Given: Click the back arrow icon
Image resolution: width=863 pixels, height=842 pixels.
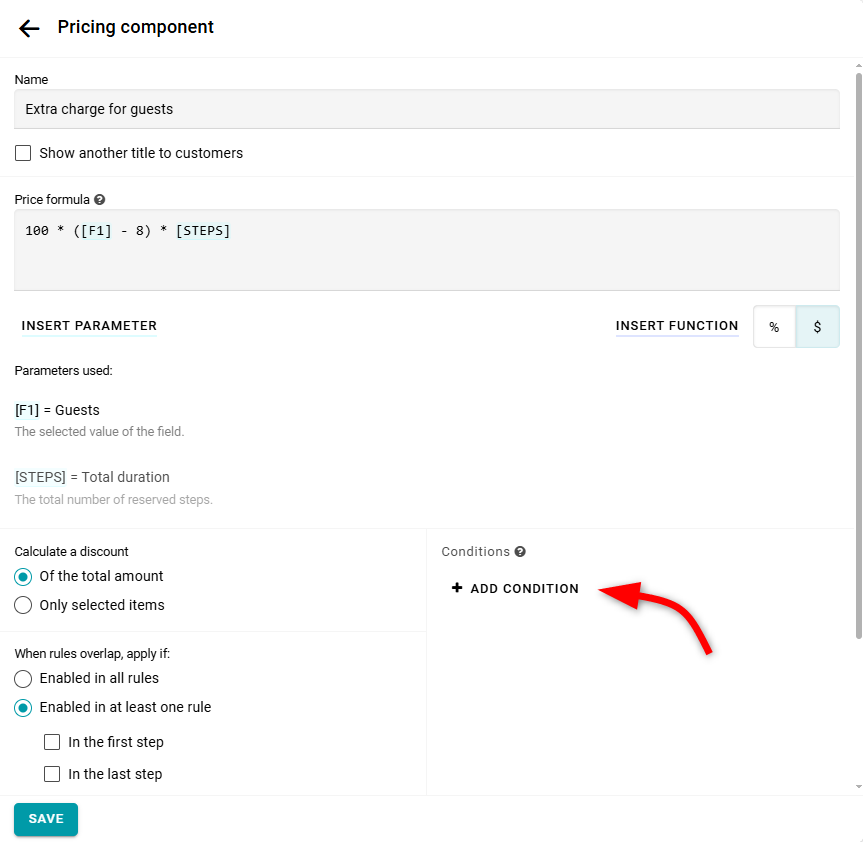Looking at the screenshot, I should point(29,28).
